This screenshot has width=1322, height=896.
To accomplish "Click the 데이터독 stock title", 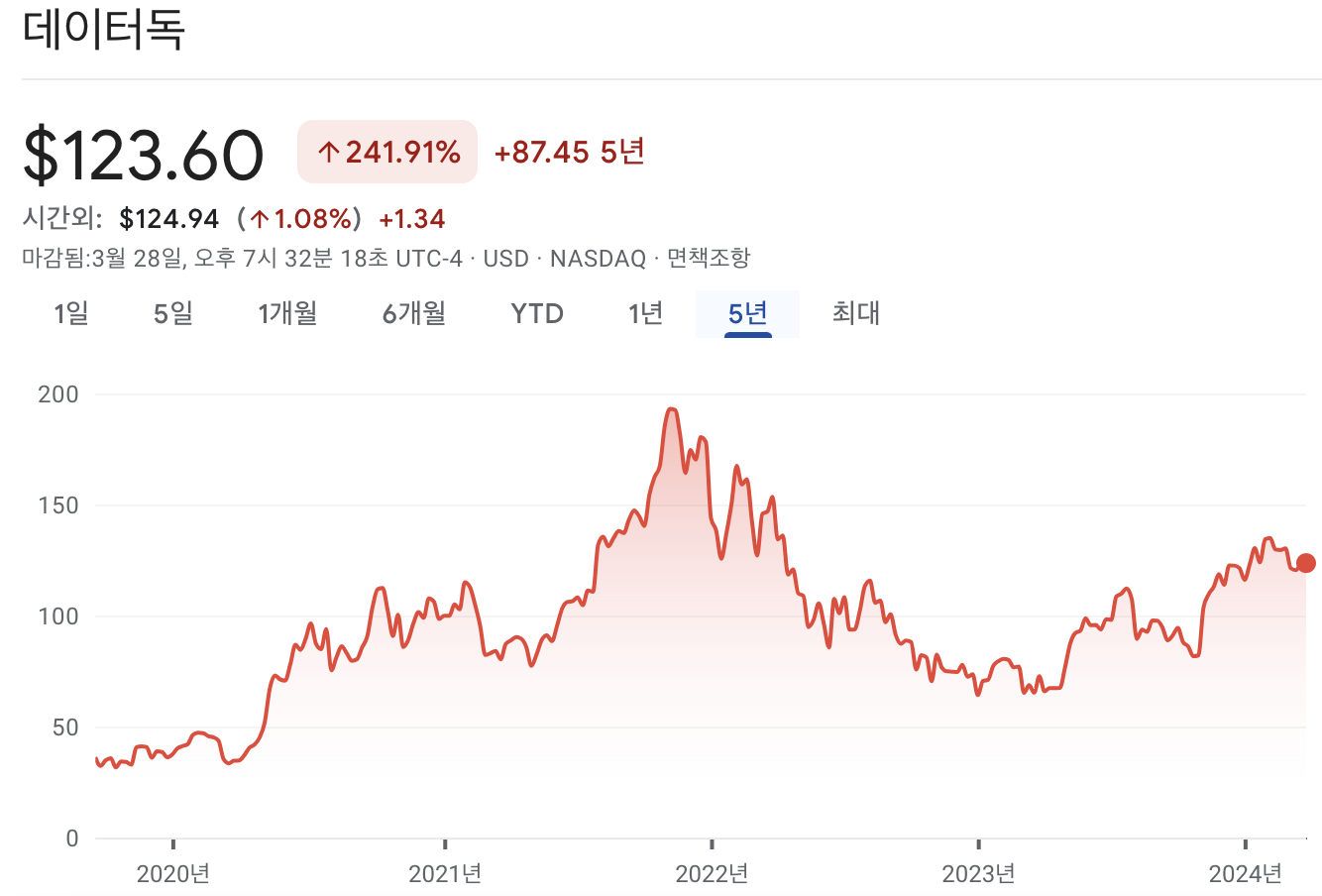I will click(104, 30).
